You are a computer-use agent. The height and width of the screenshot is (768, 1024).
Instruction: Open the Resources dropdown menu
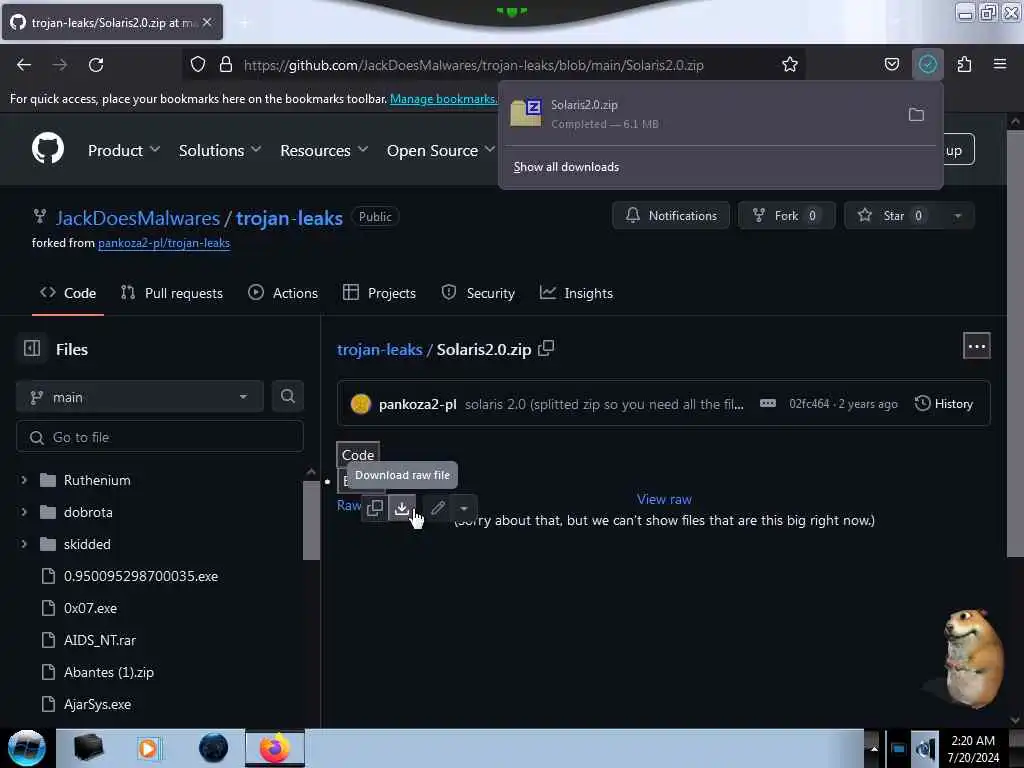pos(324,150)
